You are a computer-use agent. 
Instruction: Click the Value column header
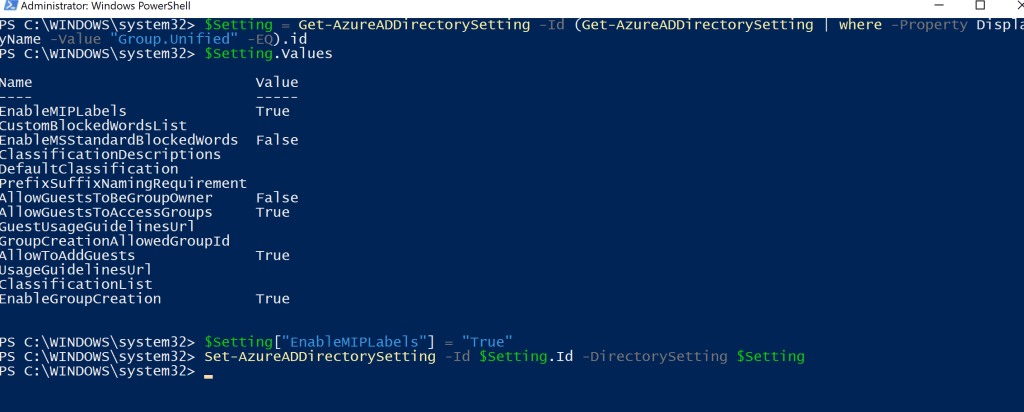click(x=276, y=82)
